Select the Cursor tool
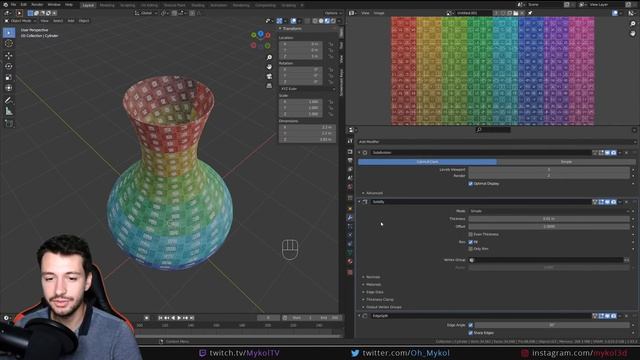The image size is (640, 360). 9,44
